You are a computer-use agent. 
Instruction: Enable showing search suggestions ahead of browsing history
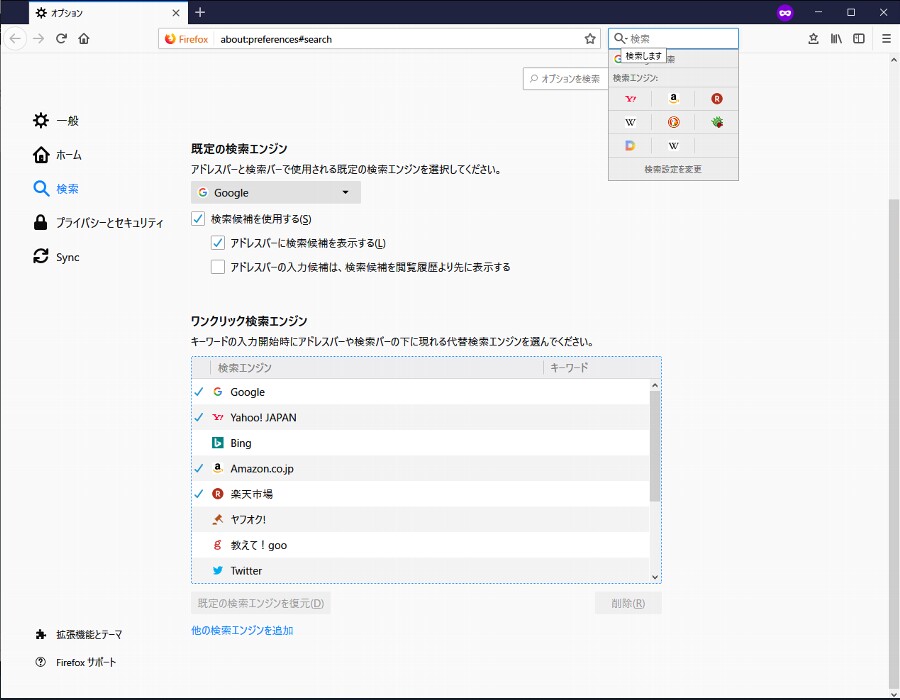(218, 267)
